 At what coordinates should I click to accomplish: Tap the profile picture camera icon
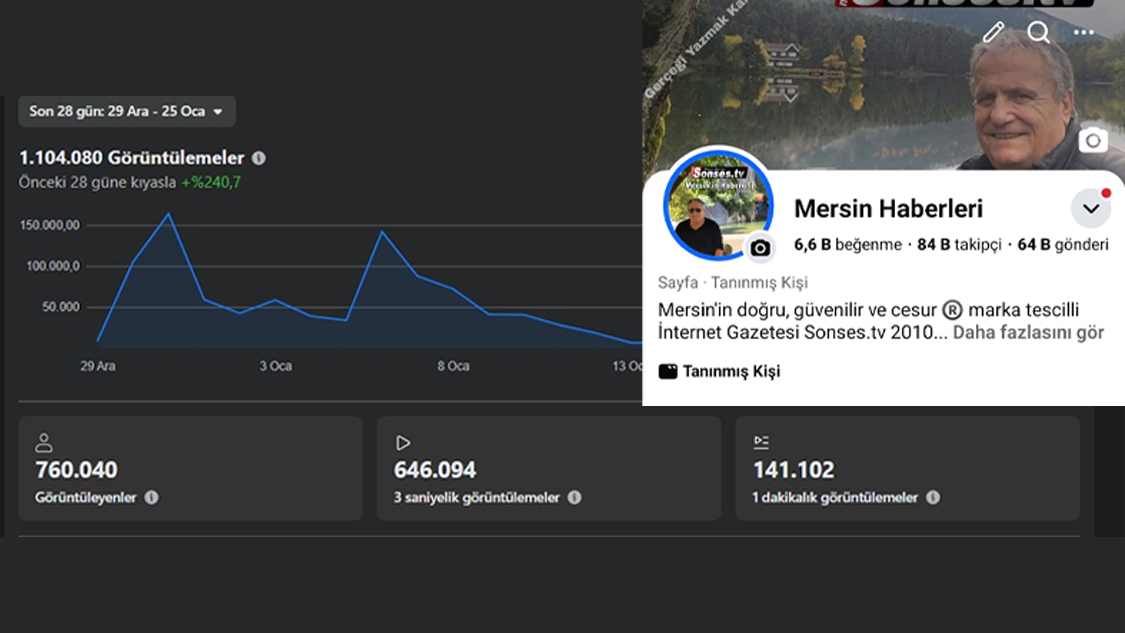760,248
